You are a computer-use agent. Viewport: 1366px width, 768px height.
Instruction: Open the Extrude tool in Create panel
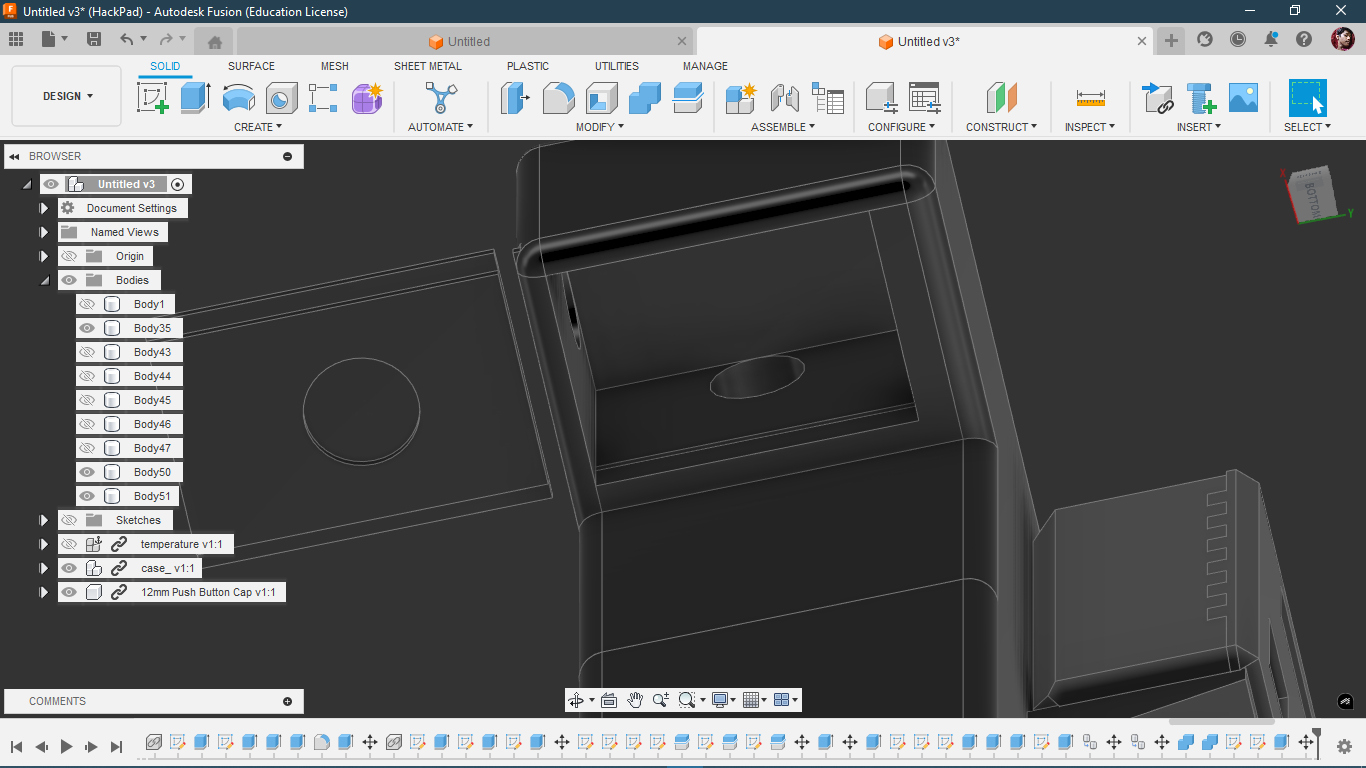tap(194, 97)
